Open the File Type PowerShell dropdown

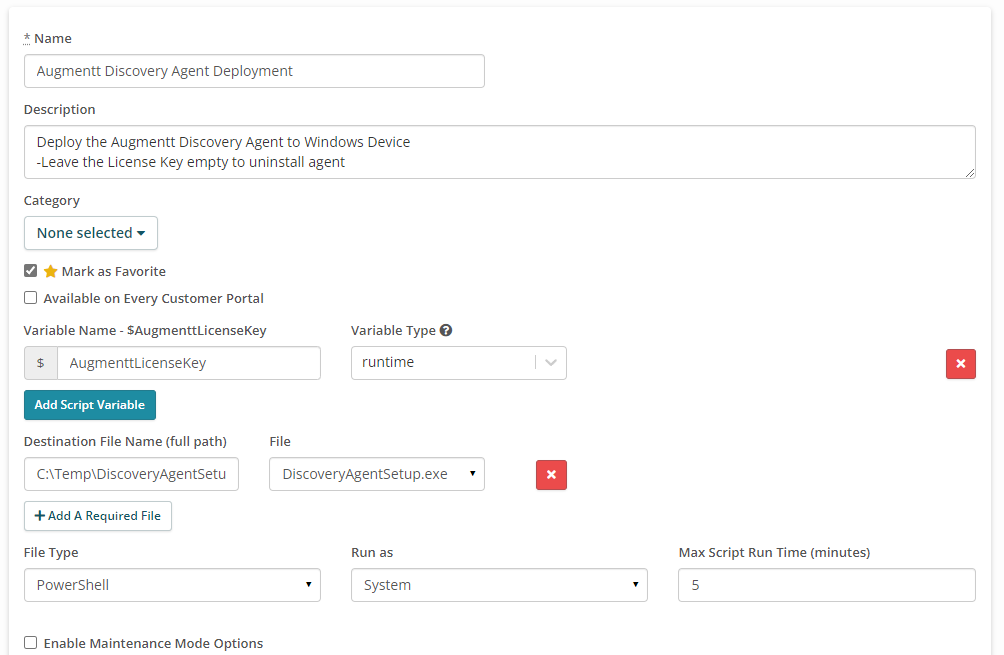click(172, 585)
